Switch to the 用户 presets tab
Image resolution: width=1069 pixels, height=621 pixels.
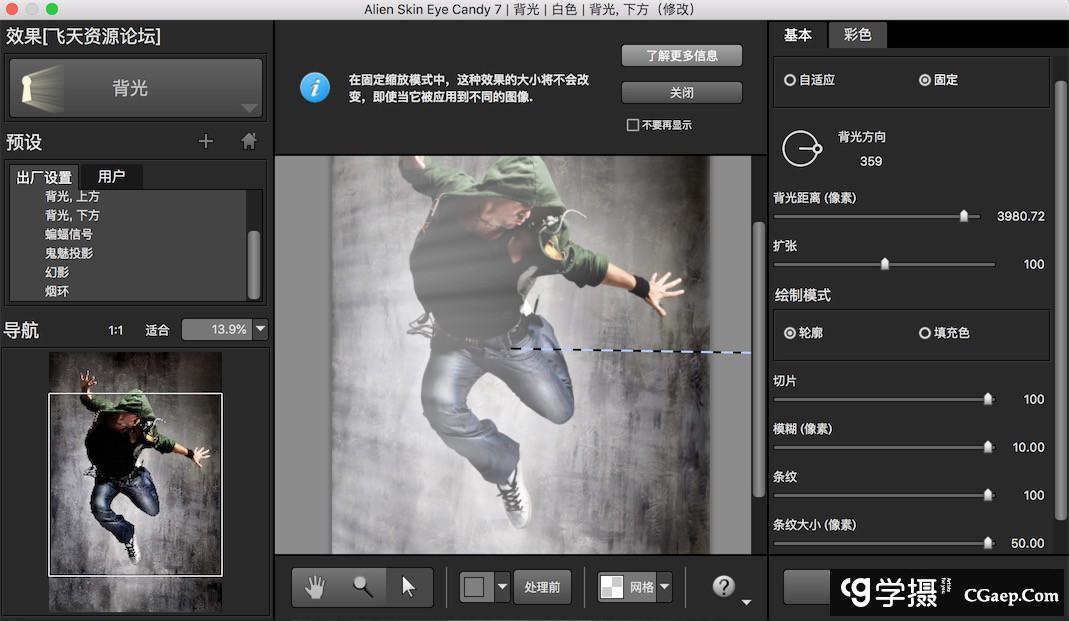[111, 177]
